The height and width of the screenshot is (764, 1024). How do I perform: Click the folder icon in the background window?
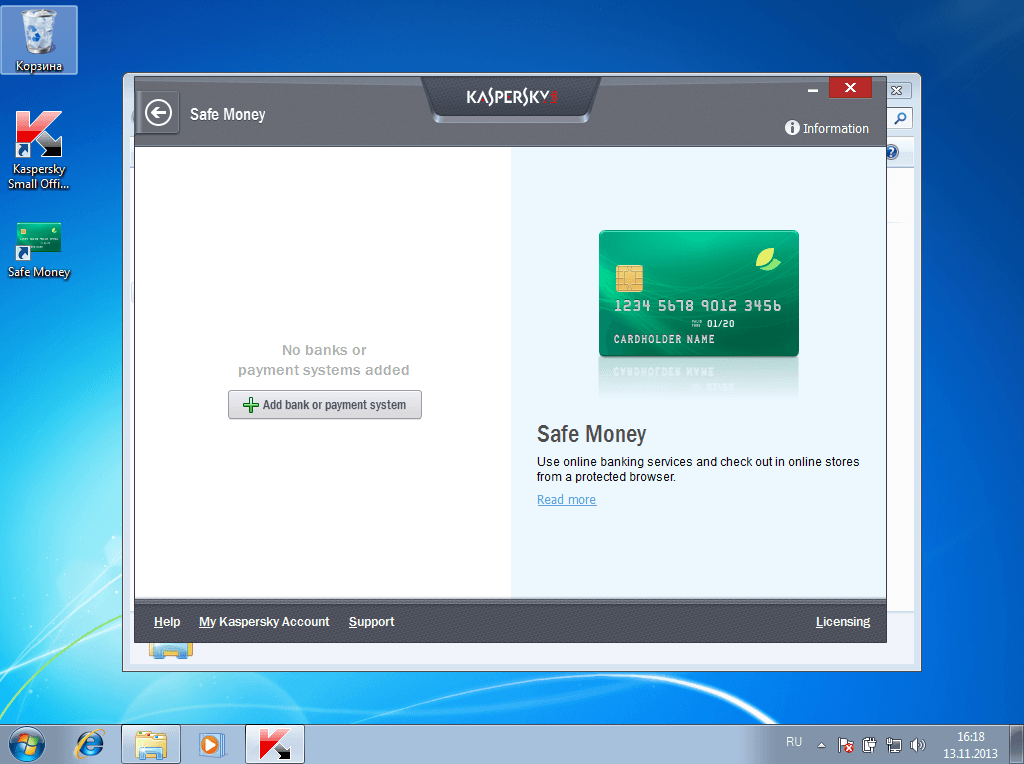coord(170,650)
